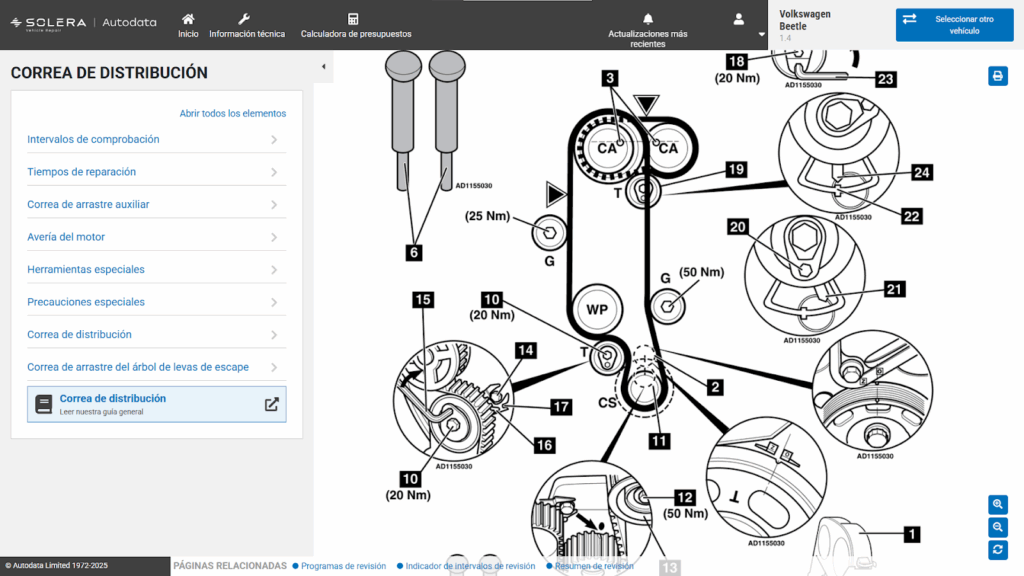Expand Intervalos de comprobación section
This screenshot has height=576, width=1024.
coord(155,140)
